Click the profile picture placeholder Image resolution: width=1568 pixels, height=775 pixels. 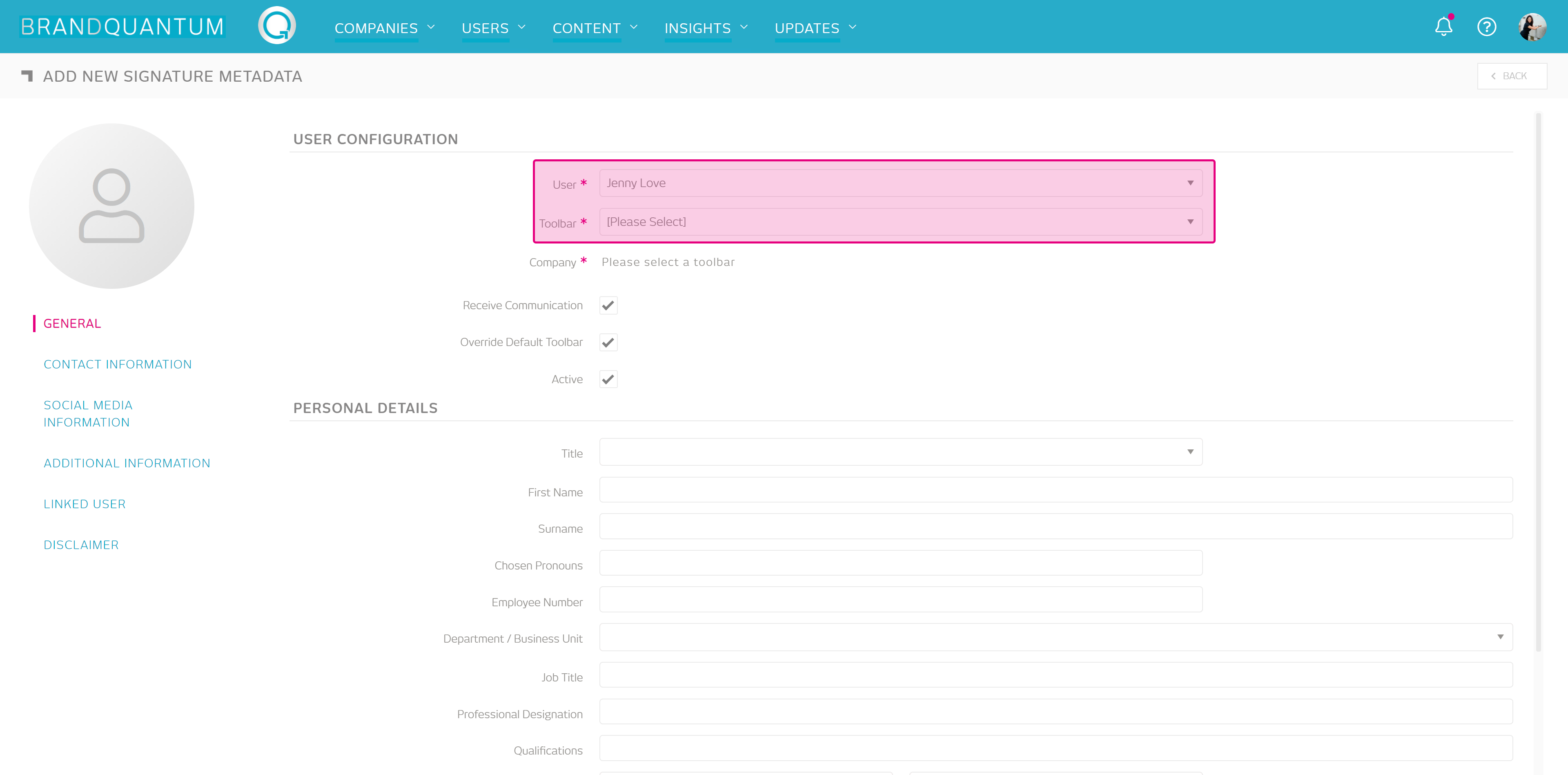pyautogui.click(x=111, y=206)
